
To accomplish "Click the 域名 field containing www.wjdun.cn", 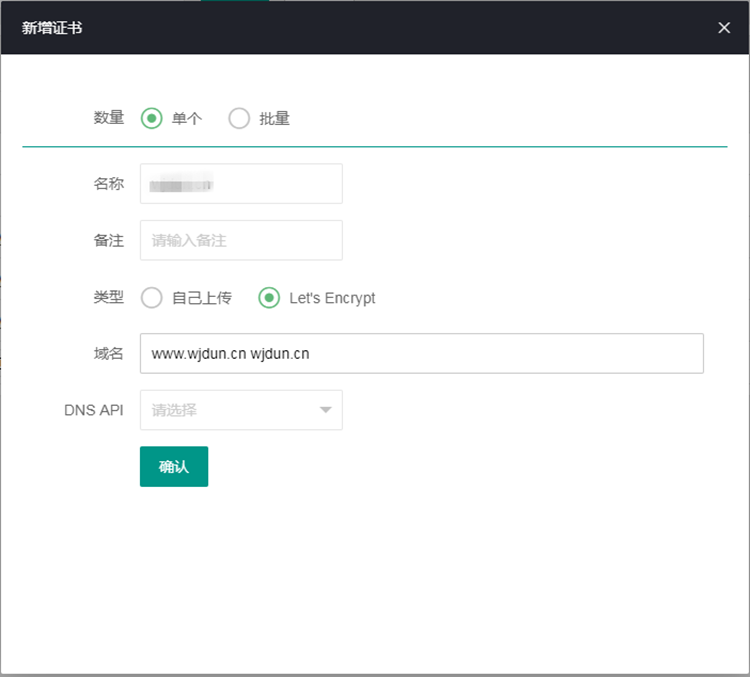I will [421, 354].
